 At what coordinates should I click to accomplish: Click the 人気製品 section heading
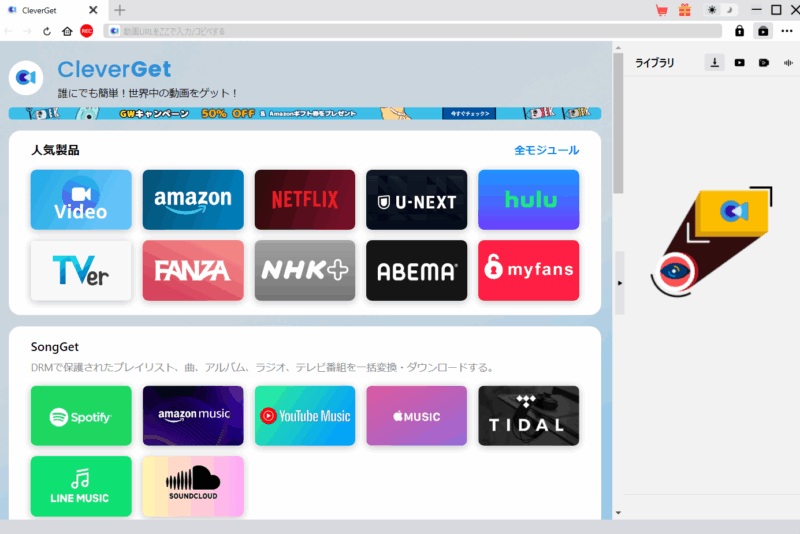tap(55, 150)
